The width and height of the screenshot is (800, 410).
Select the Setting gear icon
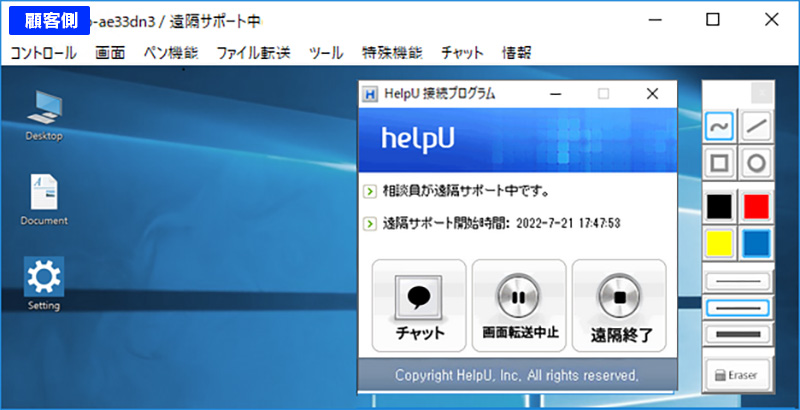click(x=44, y=284)
